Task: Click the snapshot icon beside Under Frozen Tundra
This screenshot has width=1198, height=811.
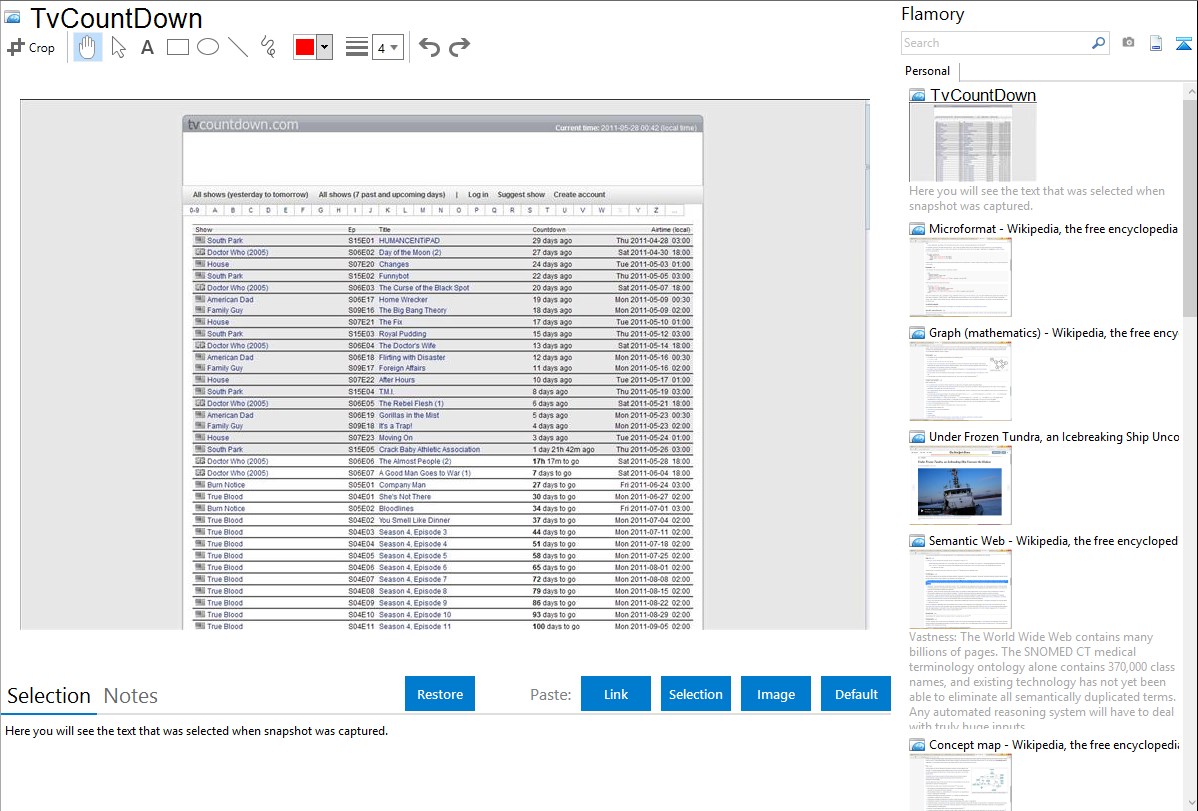Action: point(917,437)
